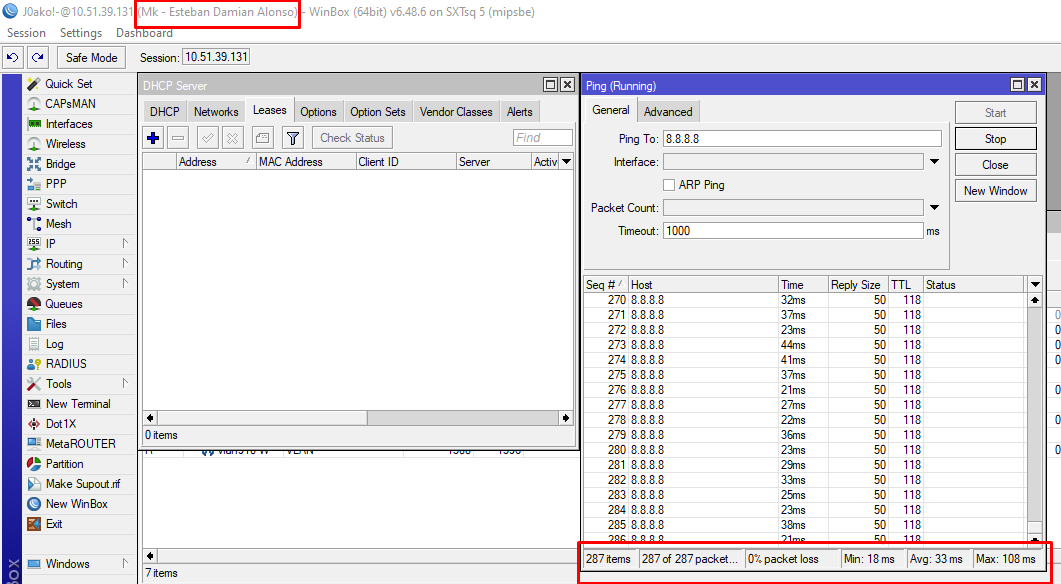This screenshot has width=1061, height=584.
Task: Open column selector dropdown in DHCP leases table
Action: [x=566, y=162]
